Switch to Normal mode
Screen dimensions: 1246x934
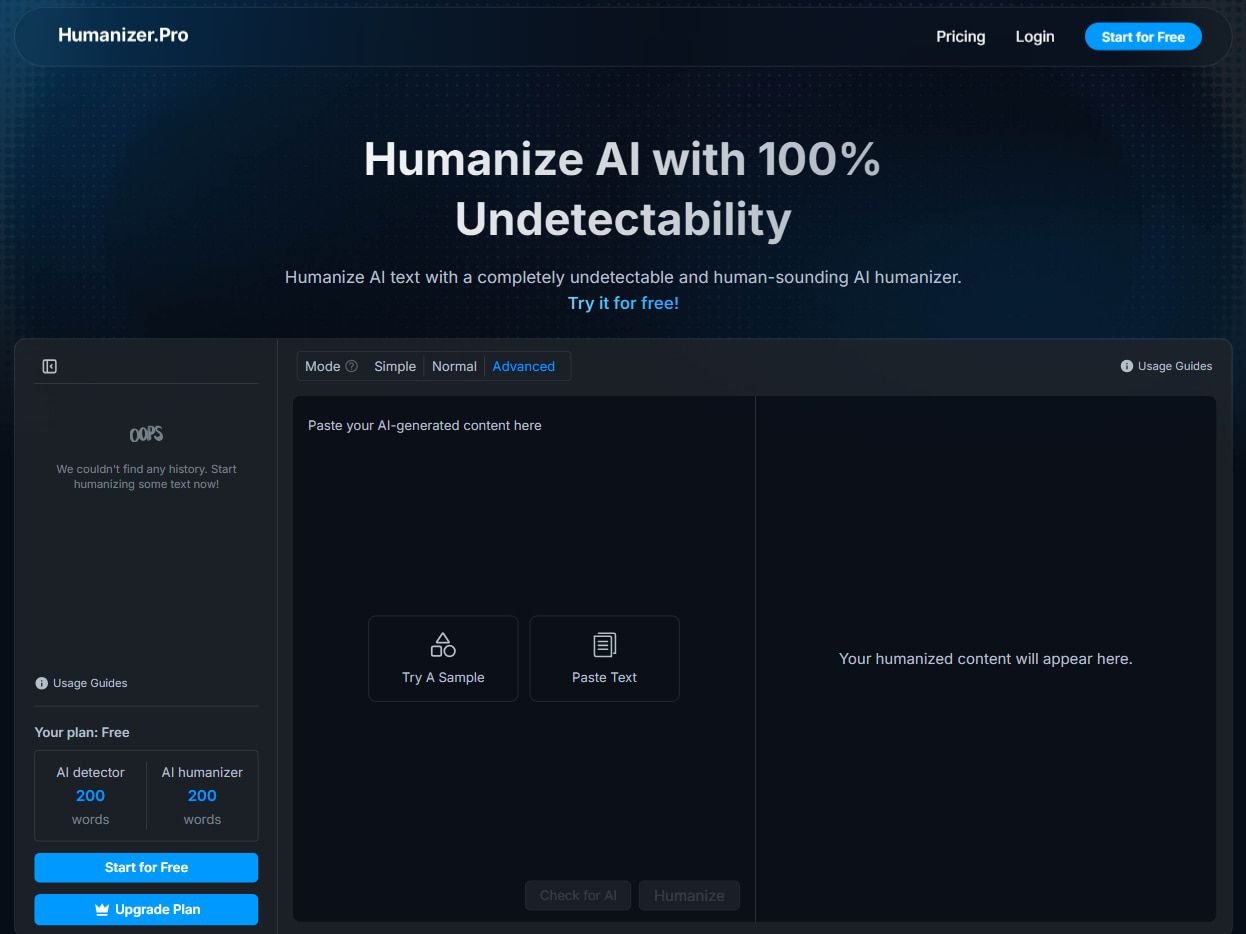pos(454,366)
